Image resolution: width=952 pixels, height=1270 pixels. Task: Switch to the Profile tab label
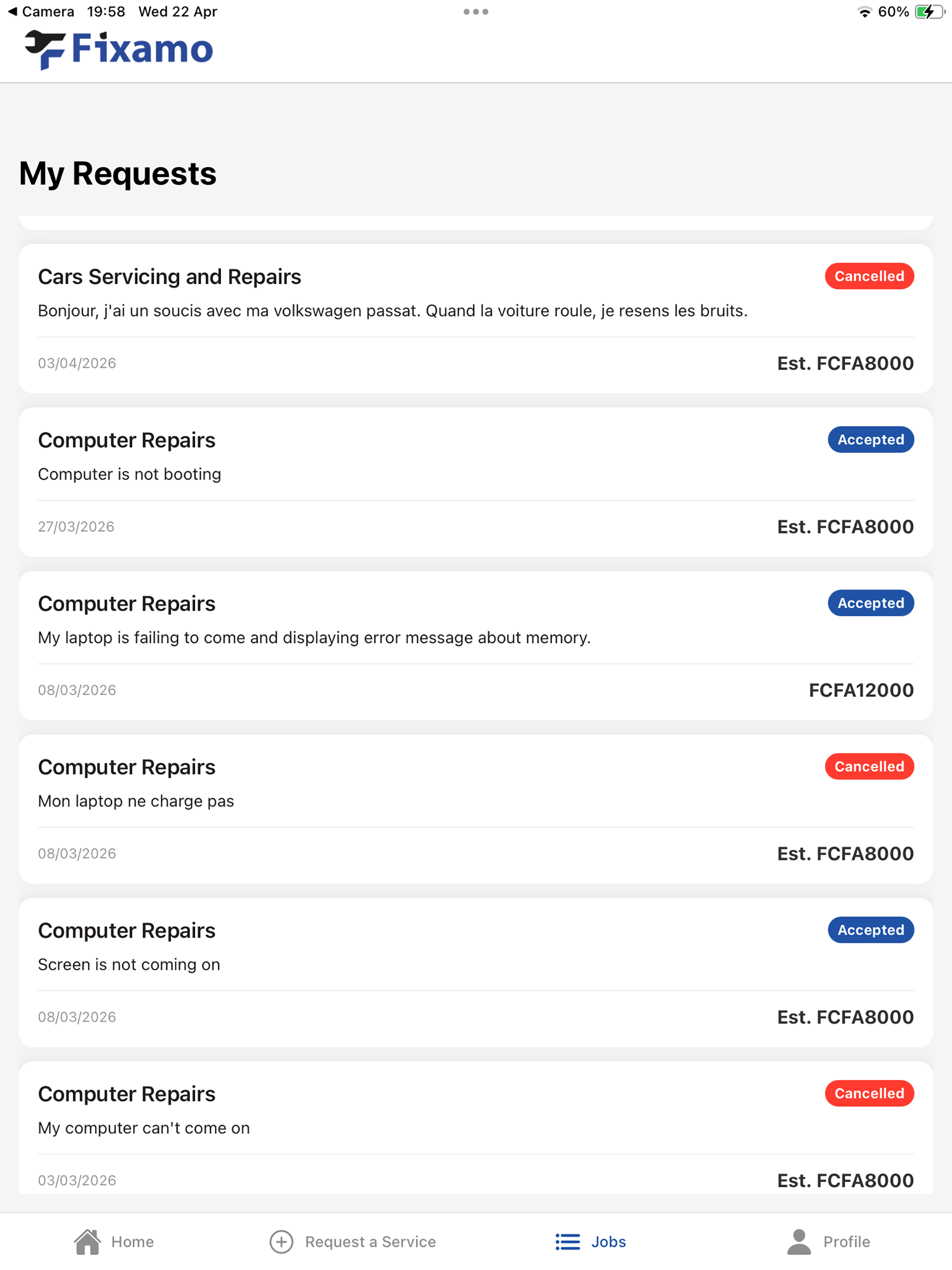coord(846,1242)
